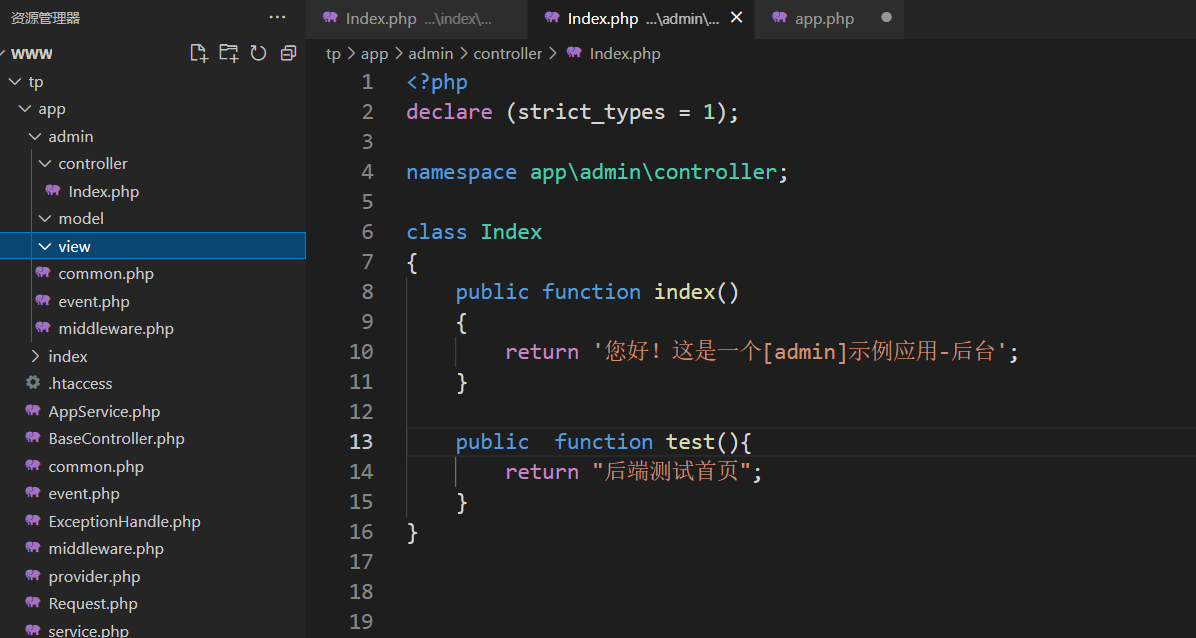Click the gear icon beside .htaccess

pyautogui.click(x=33, y=383)
